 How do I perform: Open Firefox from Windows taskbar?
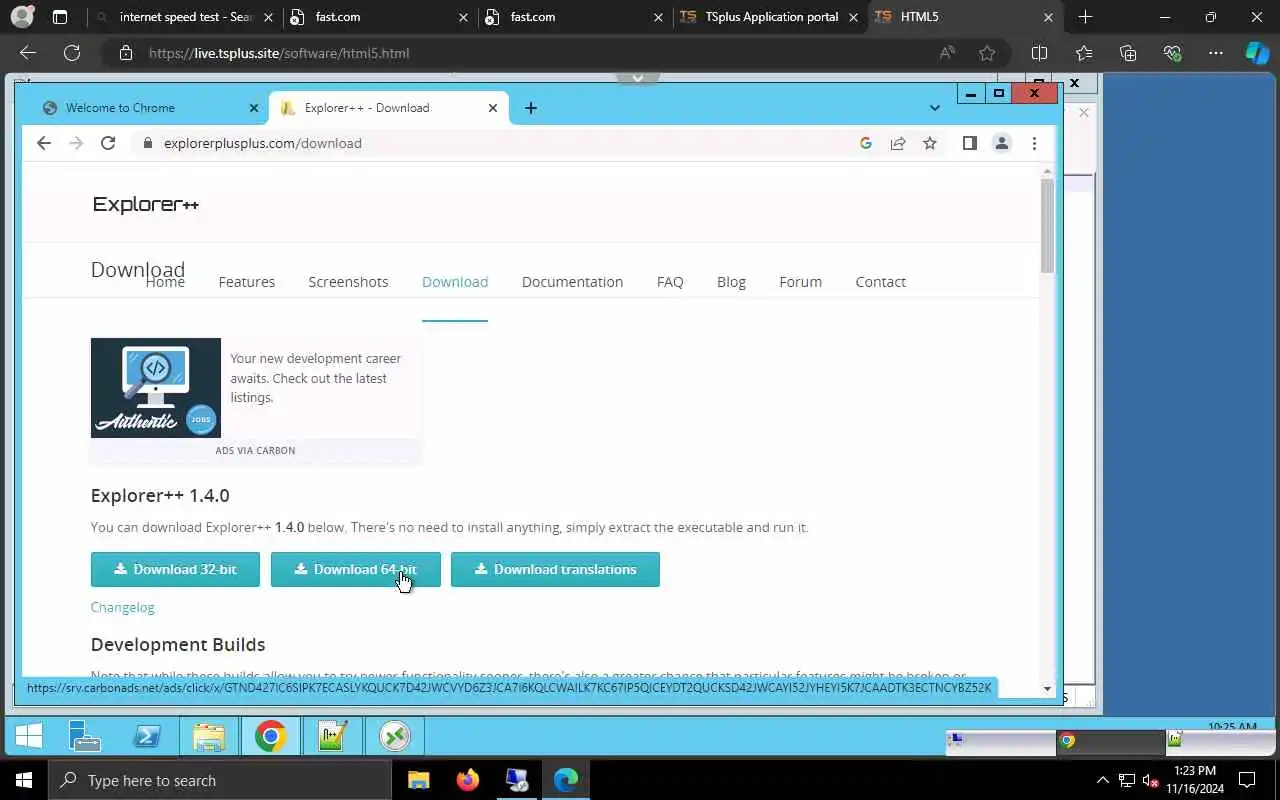[467, 780]
